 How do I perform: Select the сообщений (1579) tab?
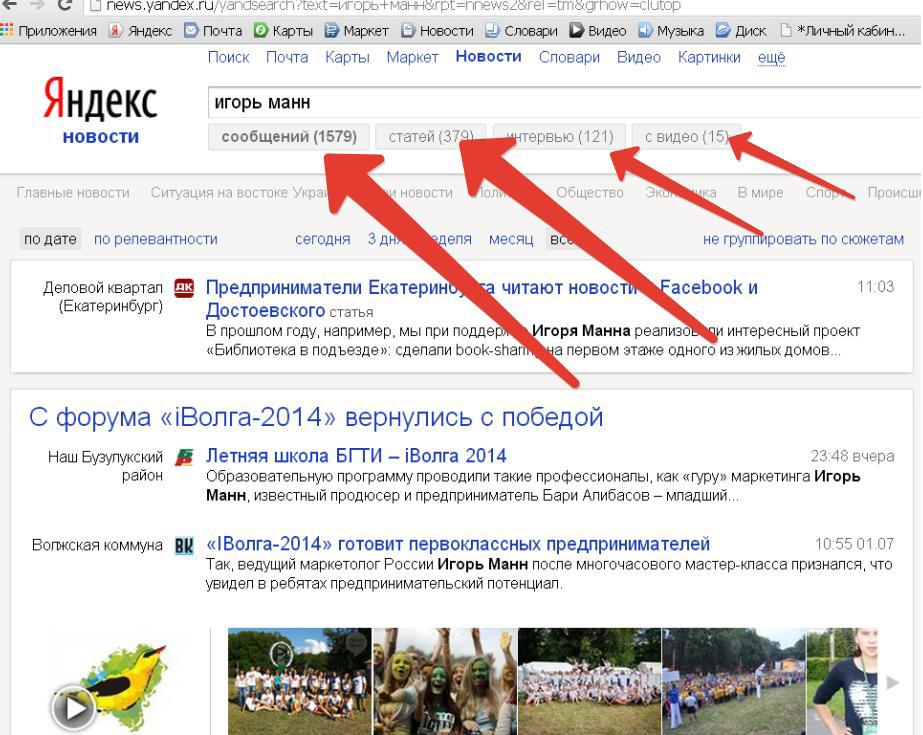click(x=289, y=137)
